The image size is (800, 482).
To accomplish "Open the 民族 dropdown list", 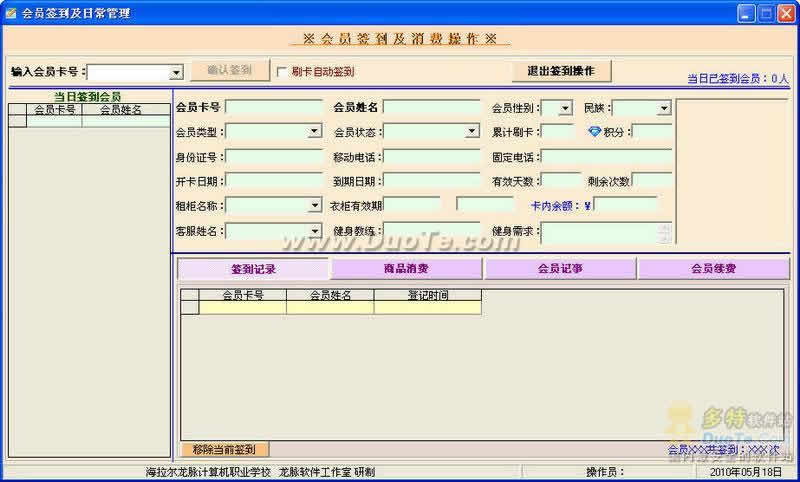I will pyautogui.click(x=664, y=108).
